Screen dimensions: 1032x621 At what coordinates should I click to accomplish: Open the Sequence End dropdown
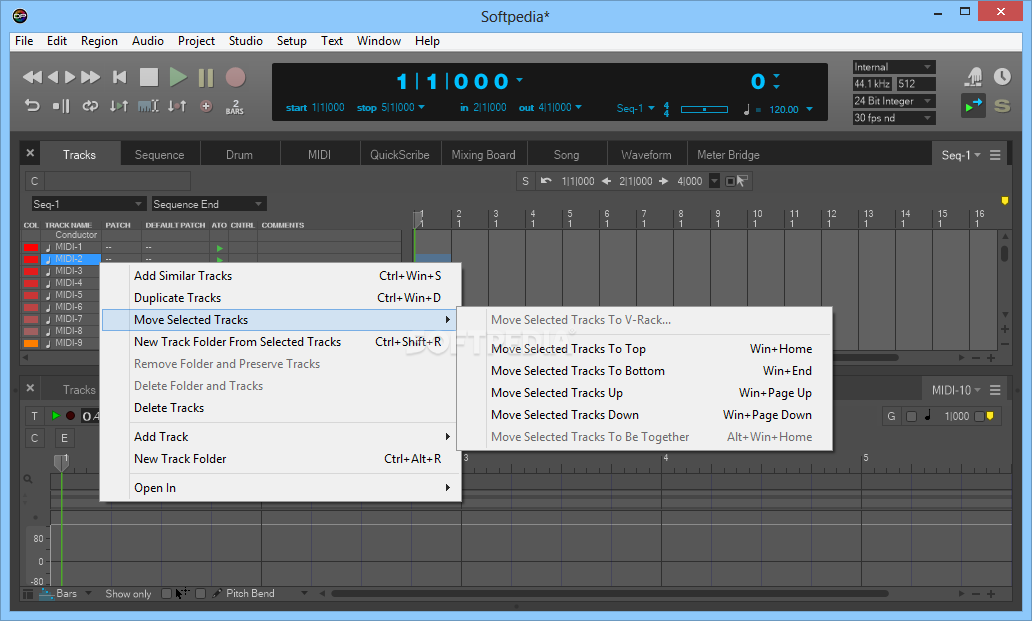click(x=209, y=204)
